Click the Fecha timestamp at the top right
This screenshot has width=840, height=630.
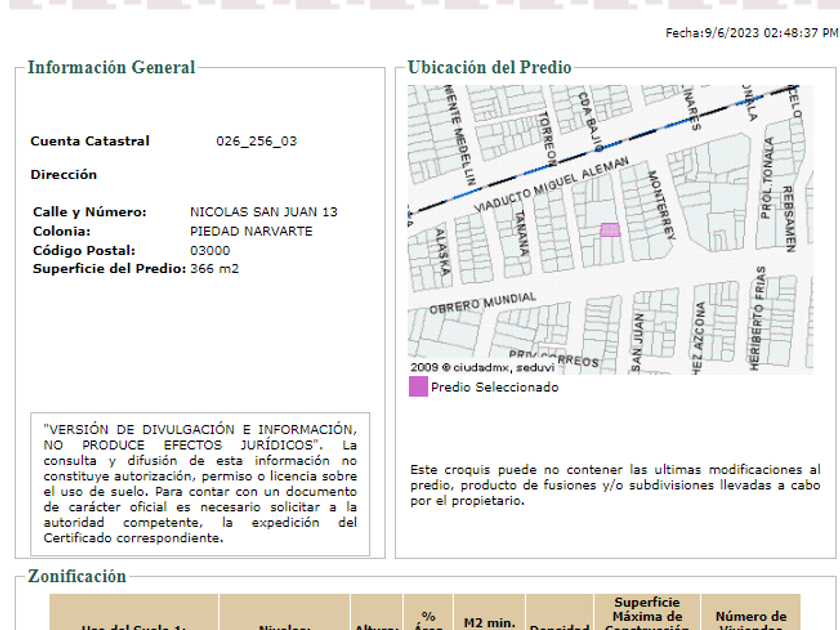coord(751,33)
